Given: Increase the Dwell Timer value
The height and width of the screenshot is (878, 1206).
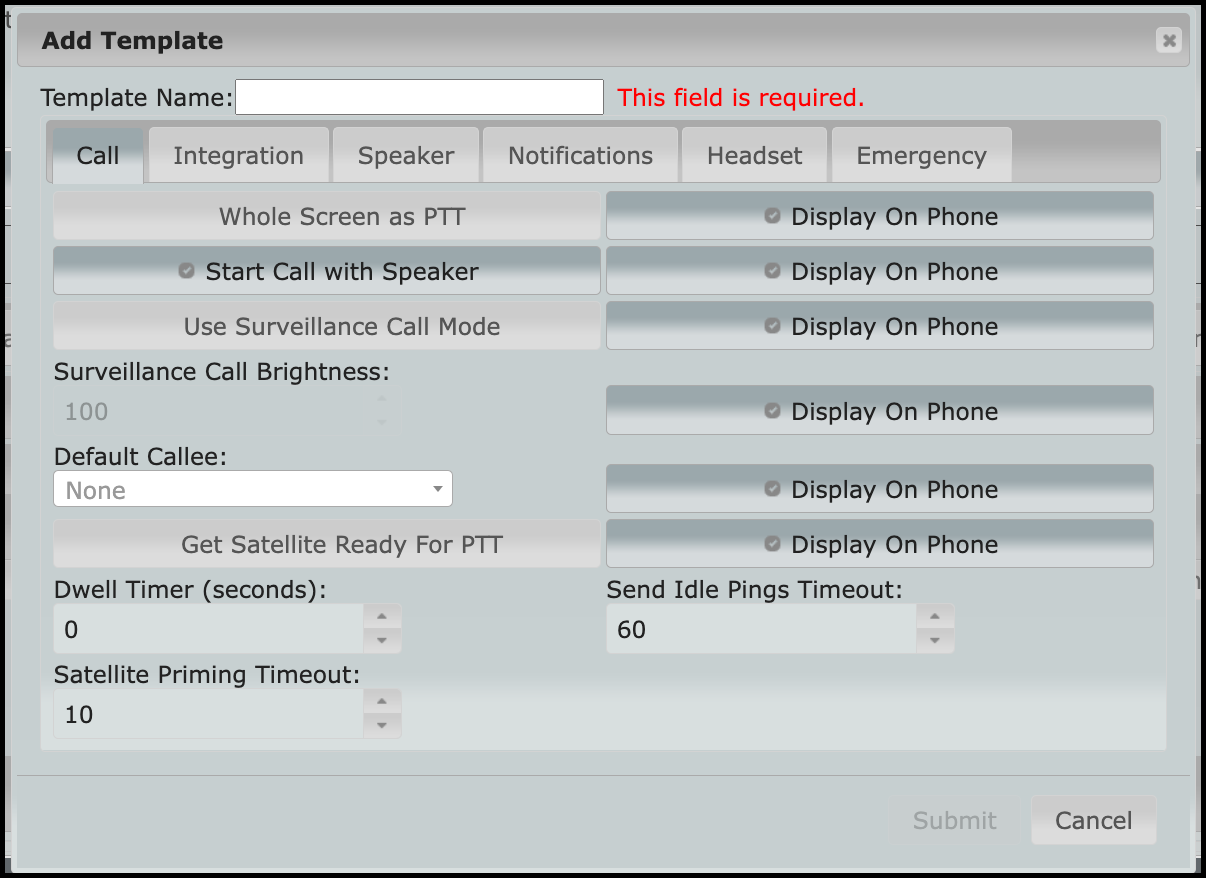Looking at the screenshot, I should tap(382, 616).
